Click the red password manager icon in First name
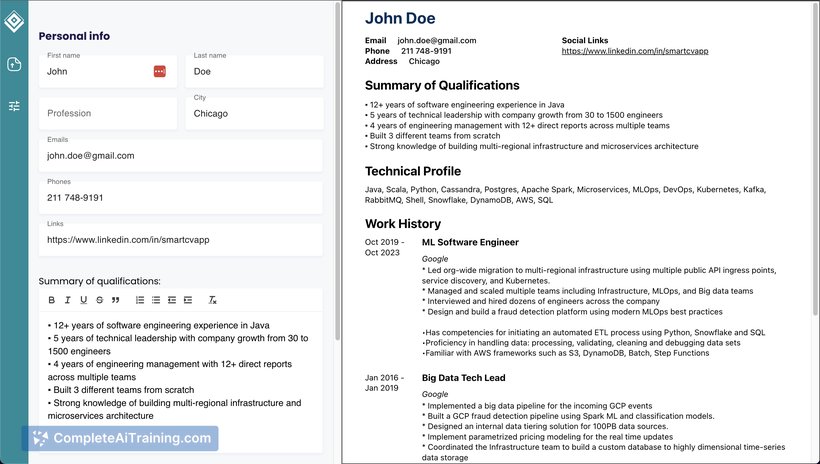 160,71
